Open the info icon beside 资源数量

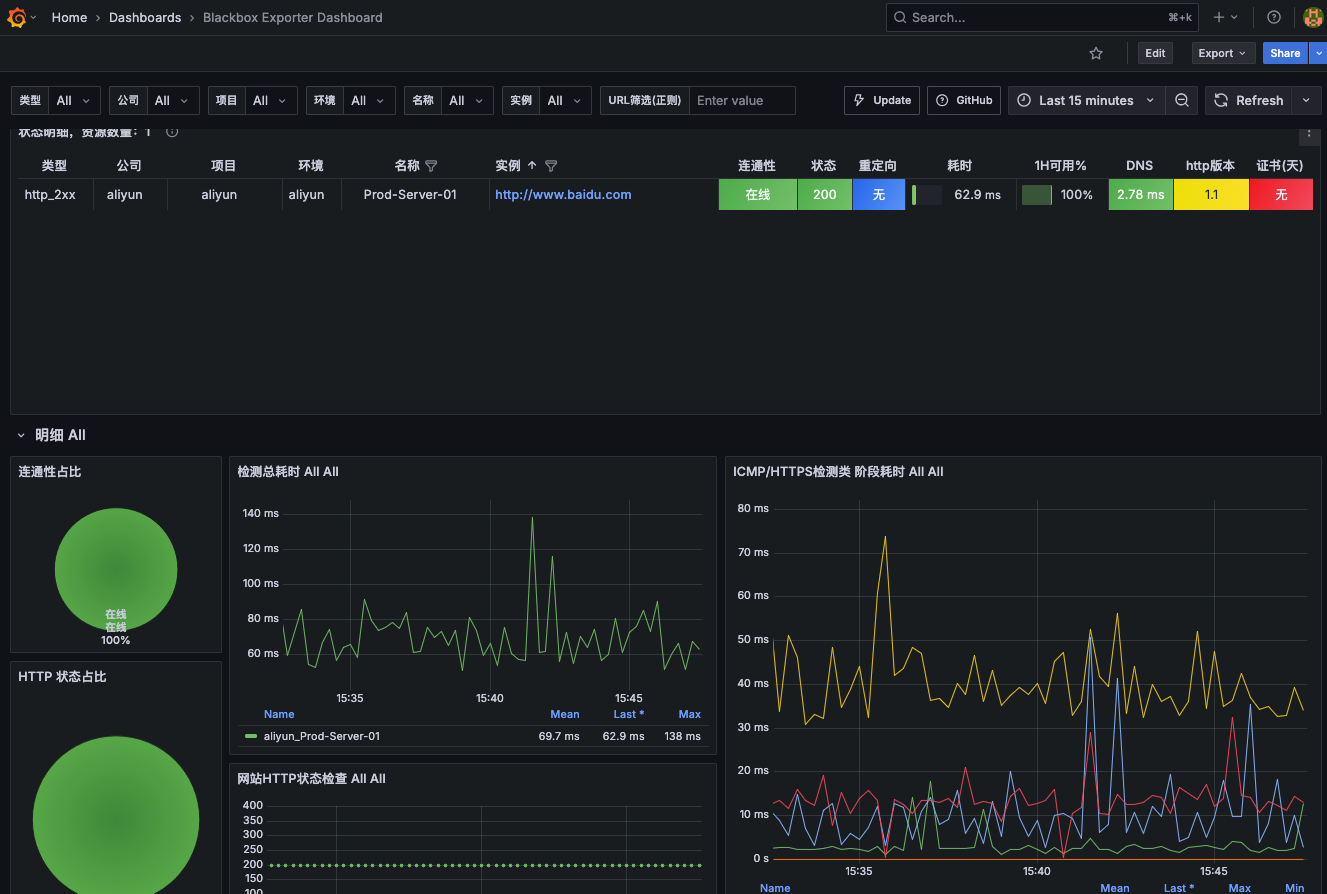[x=172, y=132]
